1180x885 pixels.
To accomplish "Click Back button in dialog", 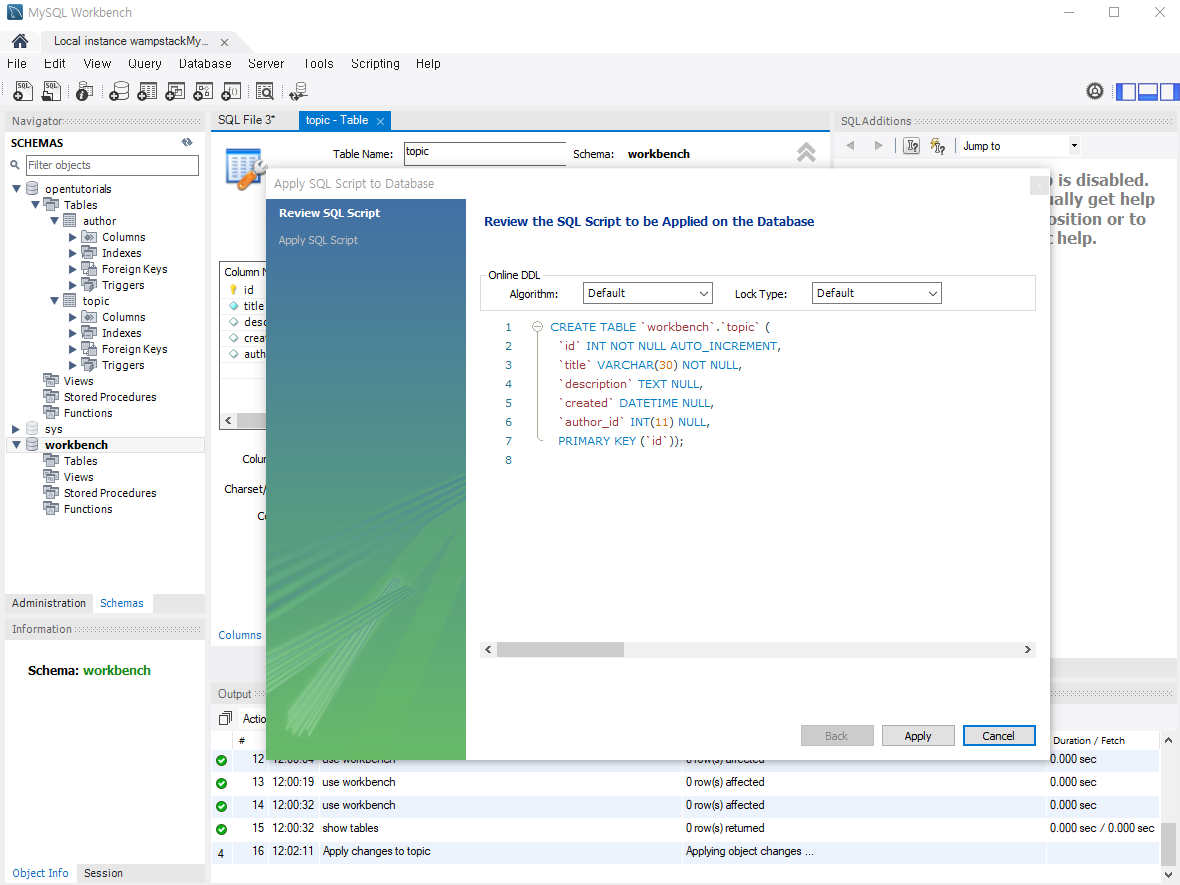I will tap(837, 736).
